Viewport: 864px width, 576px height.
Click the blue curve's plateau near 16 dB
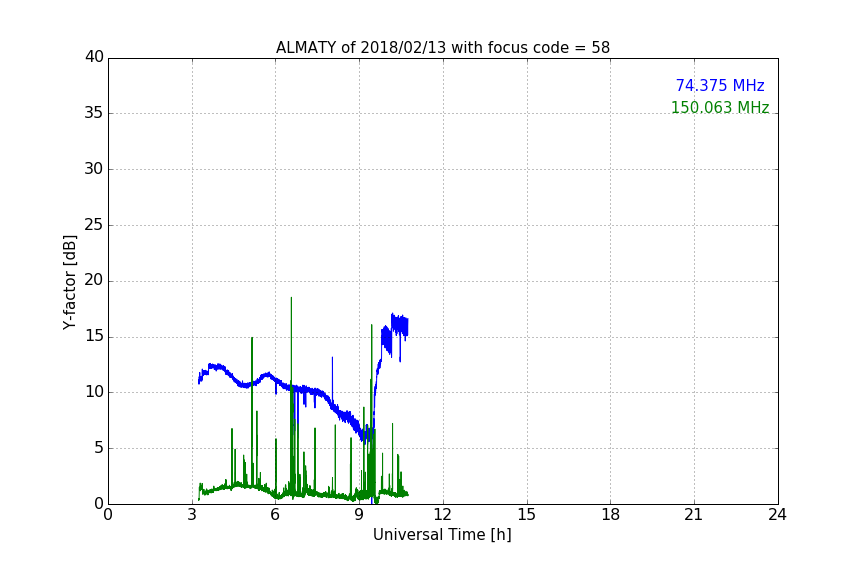[x=400, y=325]
